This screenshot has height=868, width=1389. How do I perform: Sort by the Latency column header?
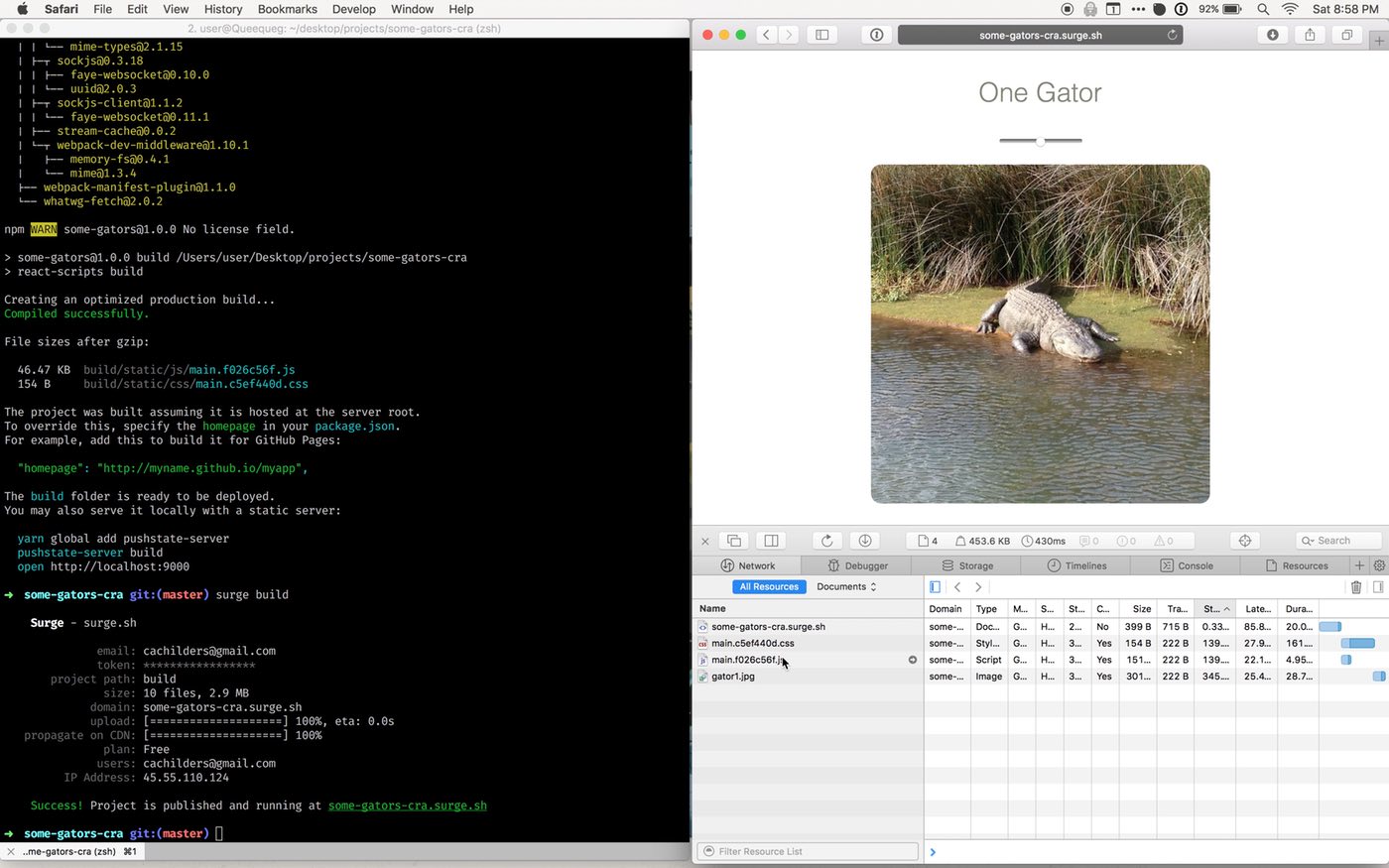[x=1256, y=608]
